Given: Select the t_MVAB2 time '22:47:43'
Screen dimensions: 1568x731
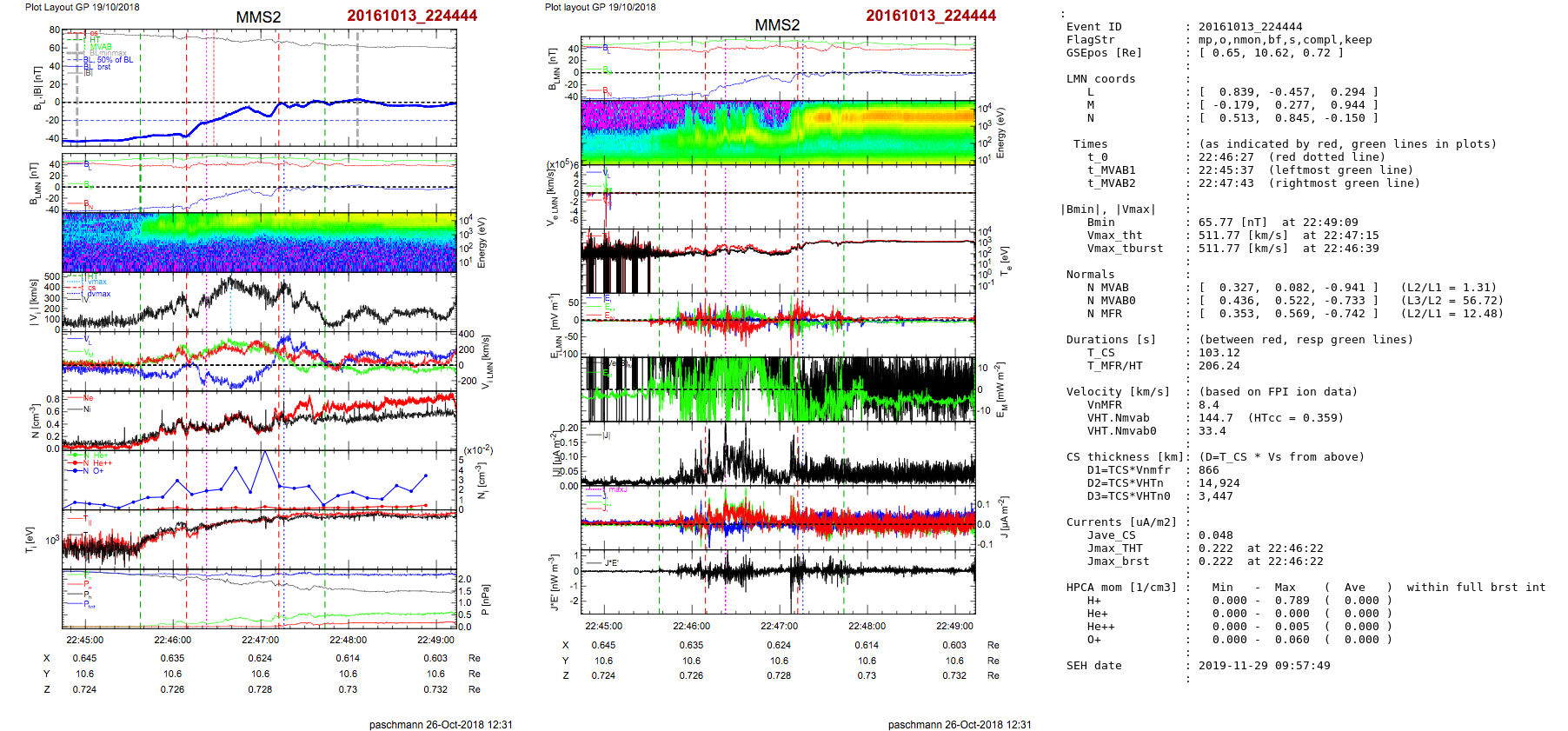Looking at the screenshot, I should point(1226,183).
